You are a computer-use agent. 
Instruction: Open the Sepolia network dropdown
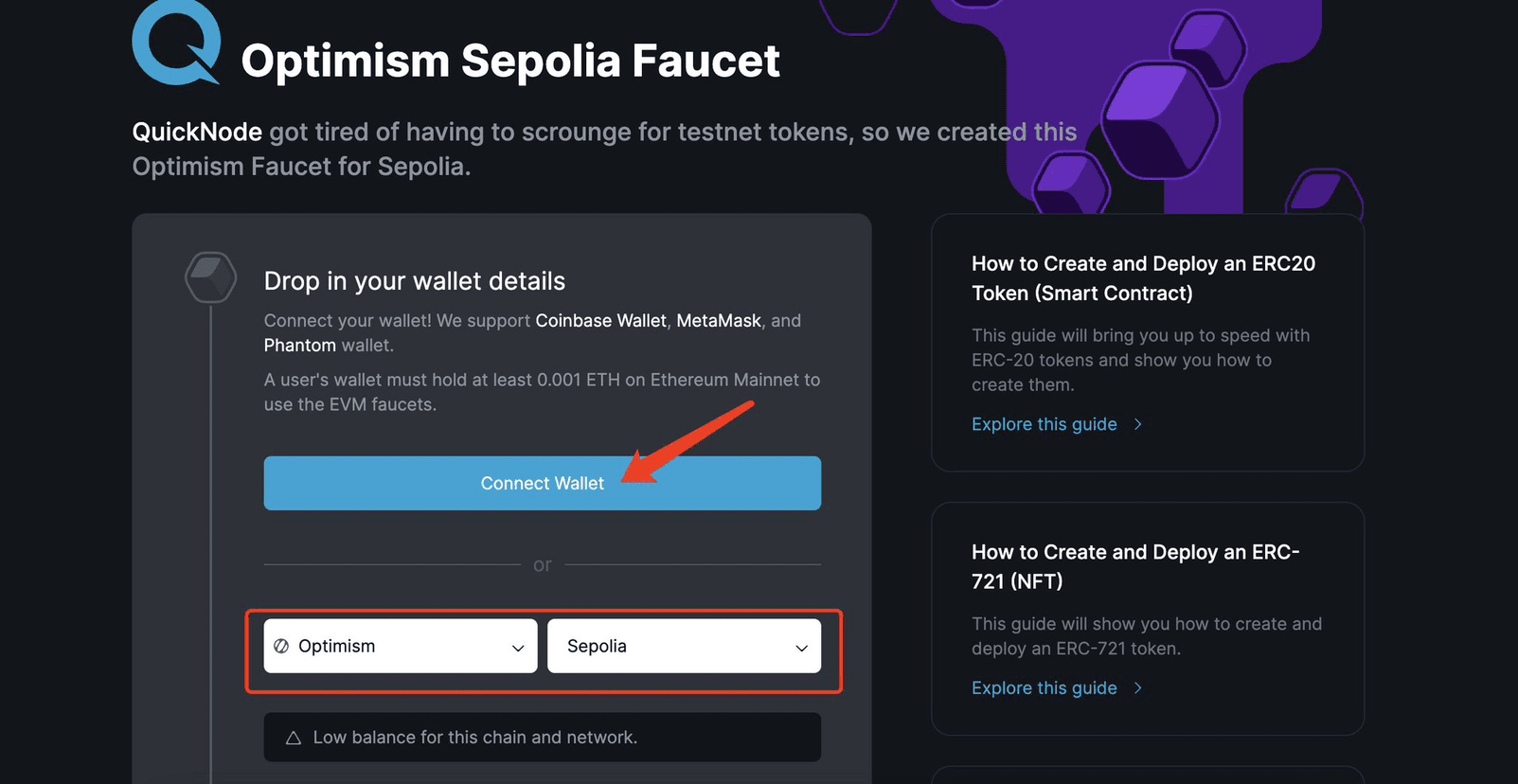[x=684, y=647]
